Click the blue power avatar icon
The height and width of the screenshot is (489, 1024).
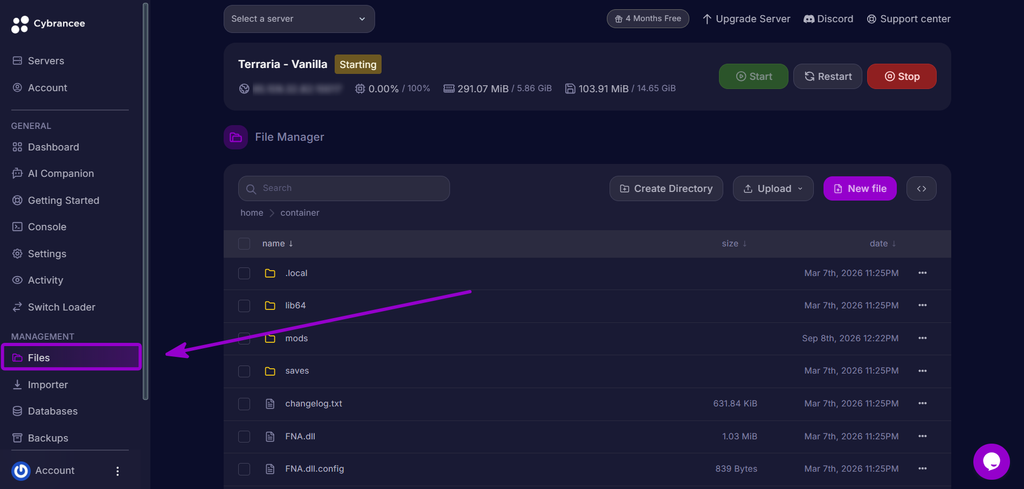(x=21, y=471)
